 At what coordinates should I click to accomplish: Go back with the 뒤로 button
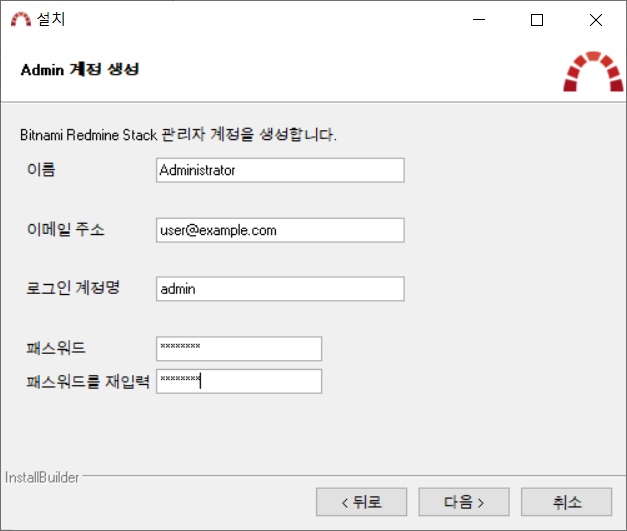(361, 502)
